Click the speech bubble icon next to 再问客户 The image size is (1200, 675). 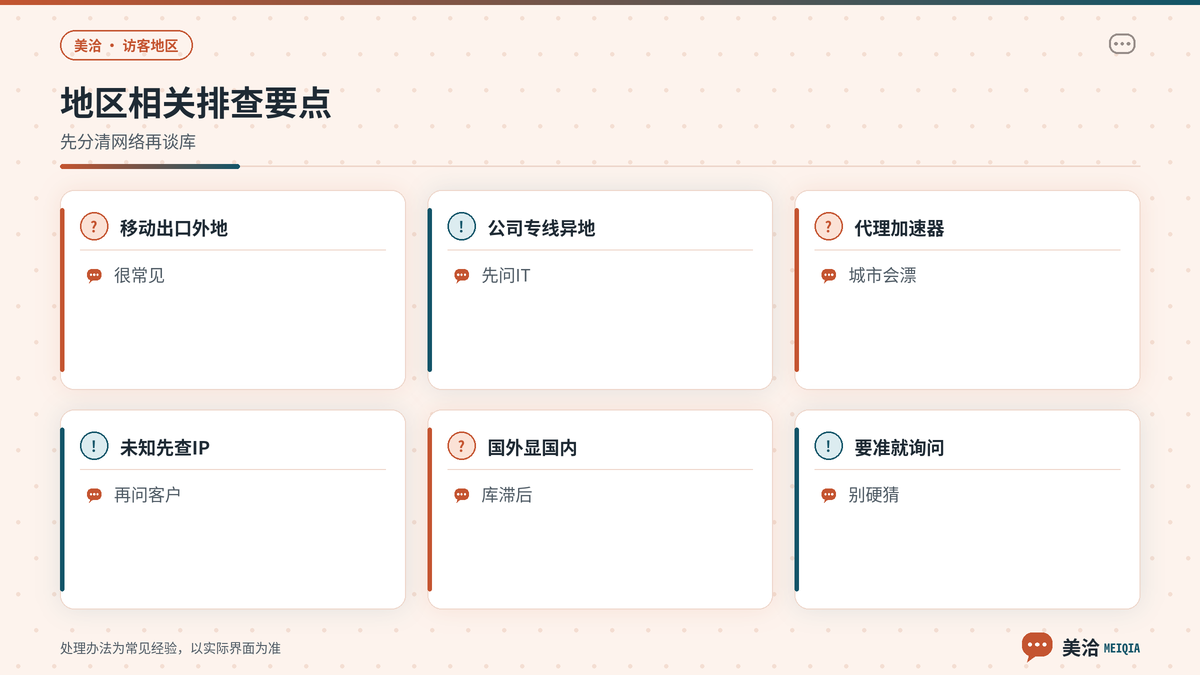[94, 495]
